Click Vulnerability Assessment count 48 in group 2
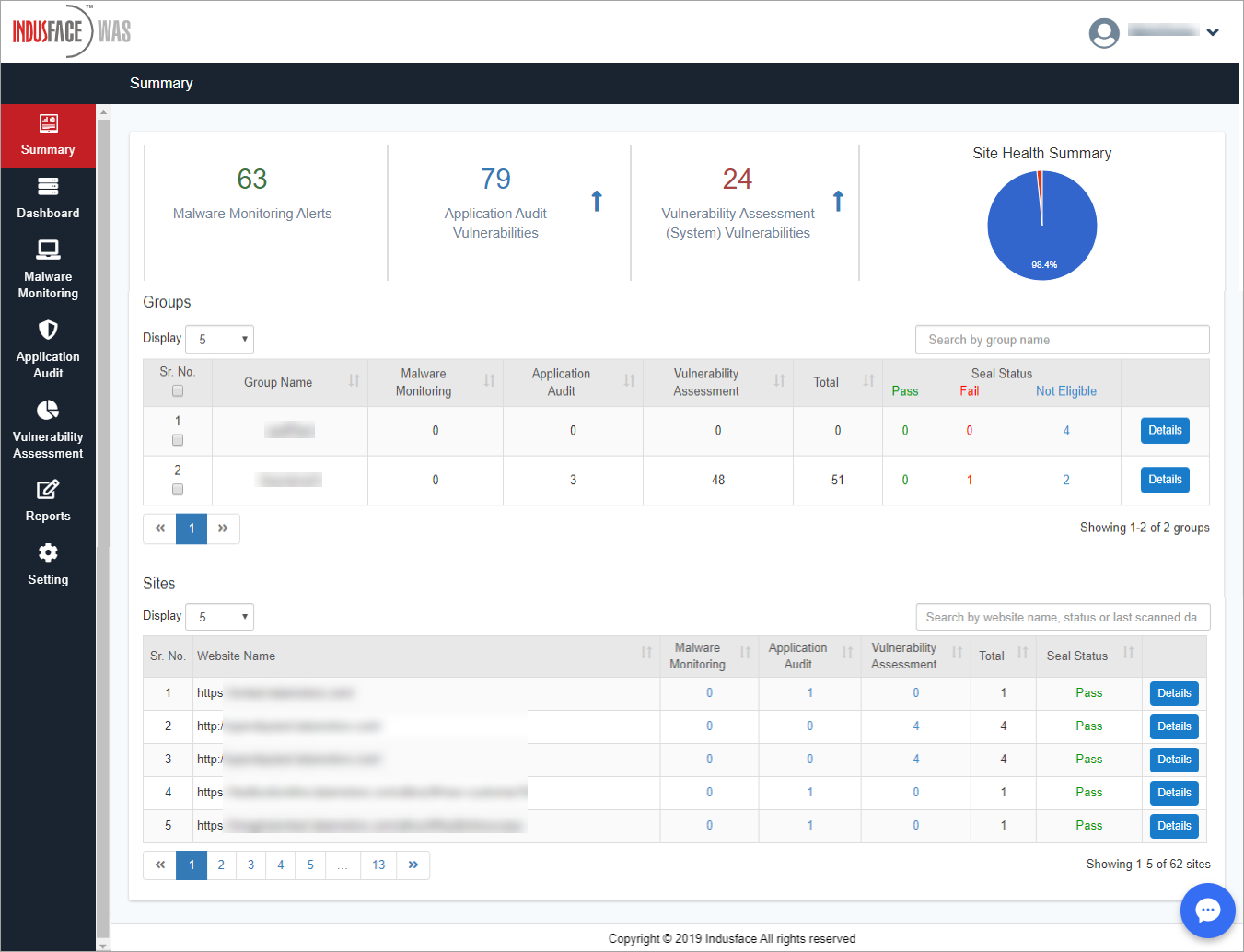Image resolution: width=1244 pixels, height=952 pixels. pos(718,480)
